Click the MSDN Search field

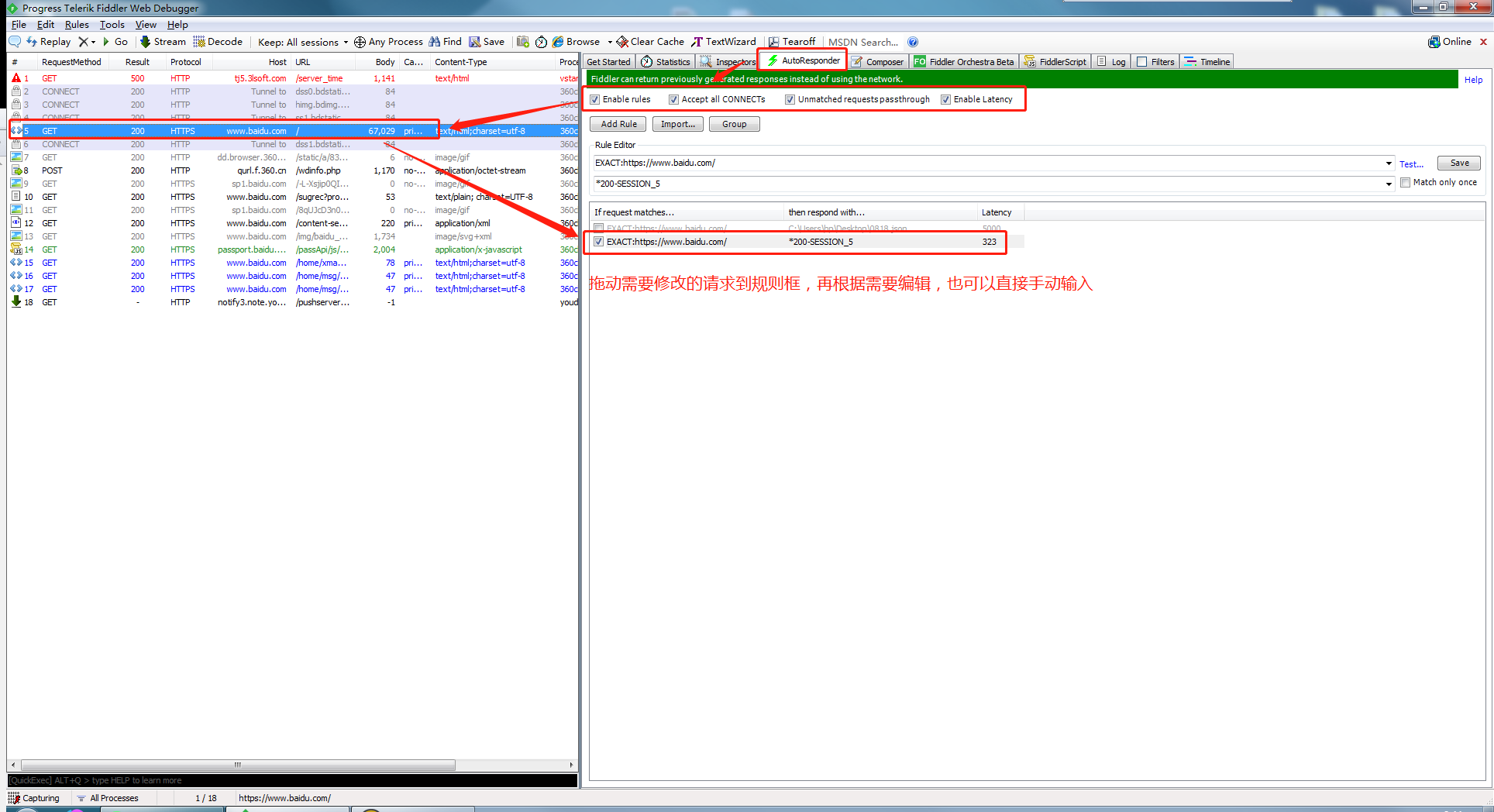coord(863,42)
